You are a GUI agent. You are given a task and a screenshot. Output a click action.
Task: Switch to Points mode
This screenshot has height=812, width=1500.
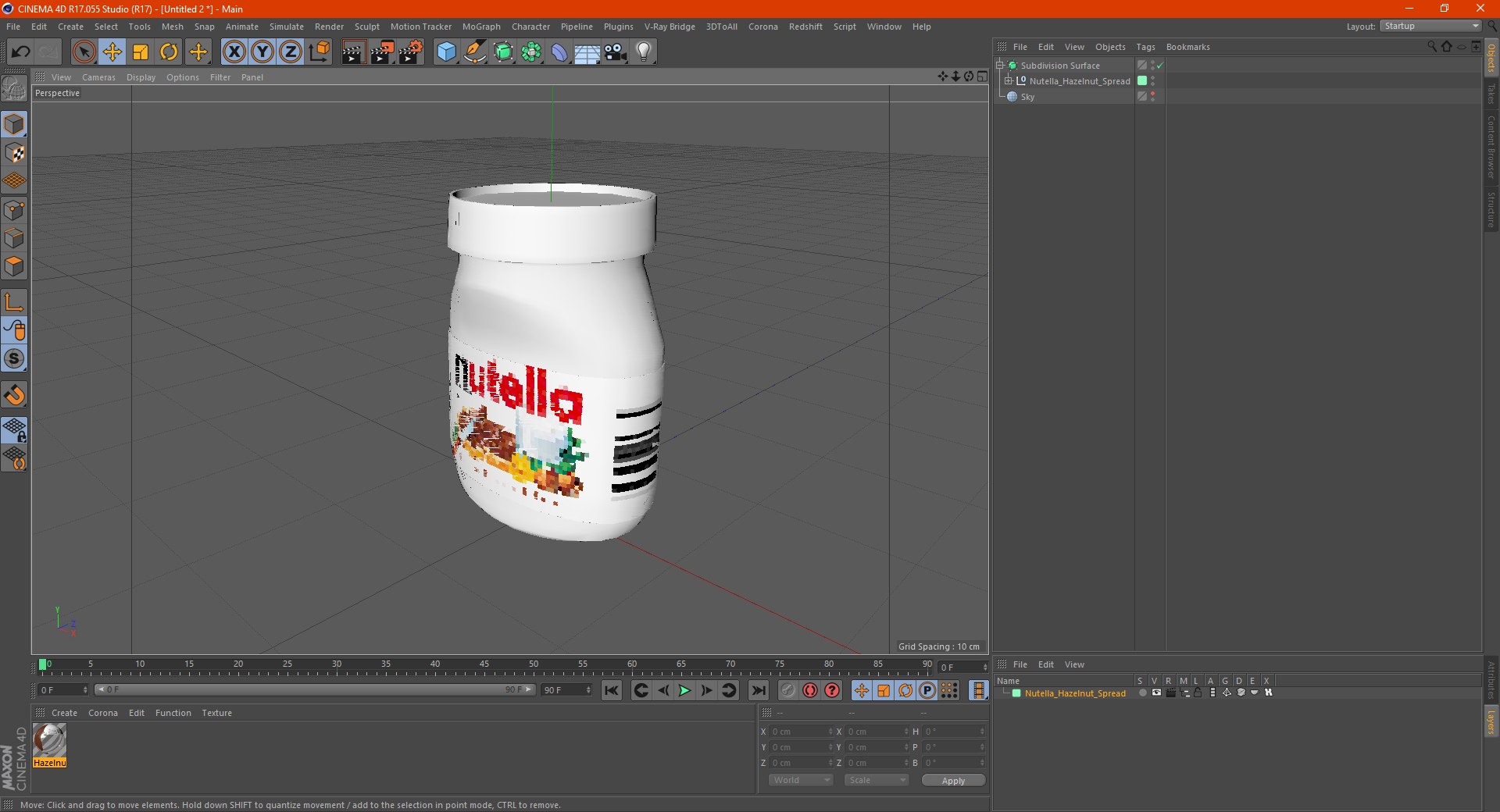[x=15, y=210]
